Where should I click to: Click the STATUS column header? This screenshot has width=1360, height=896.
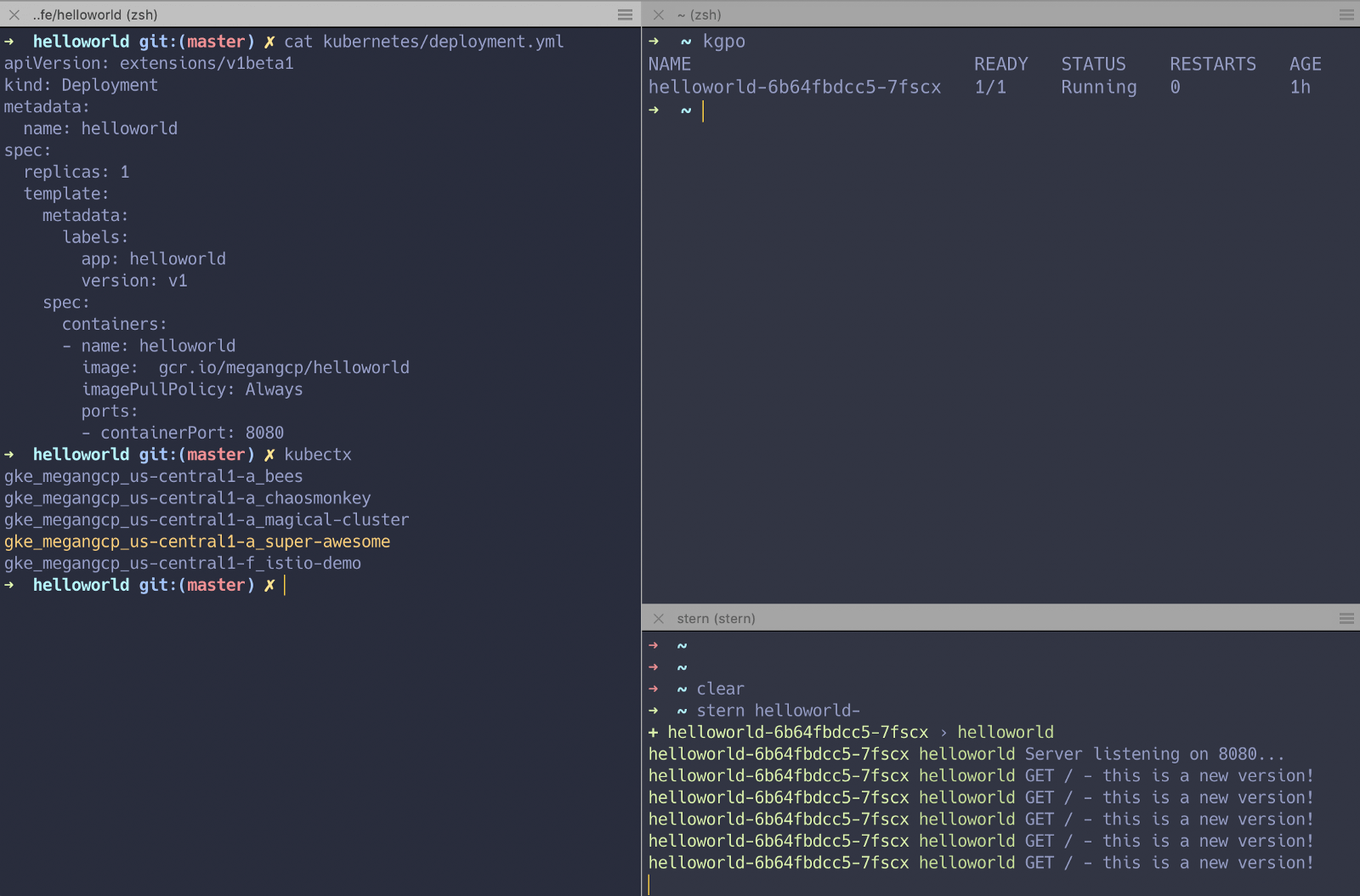coord(1094,65)
